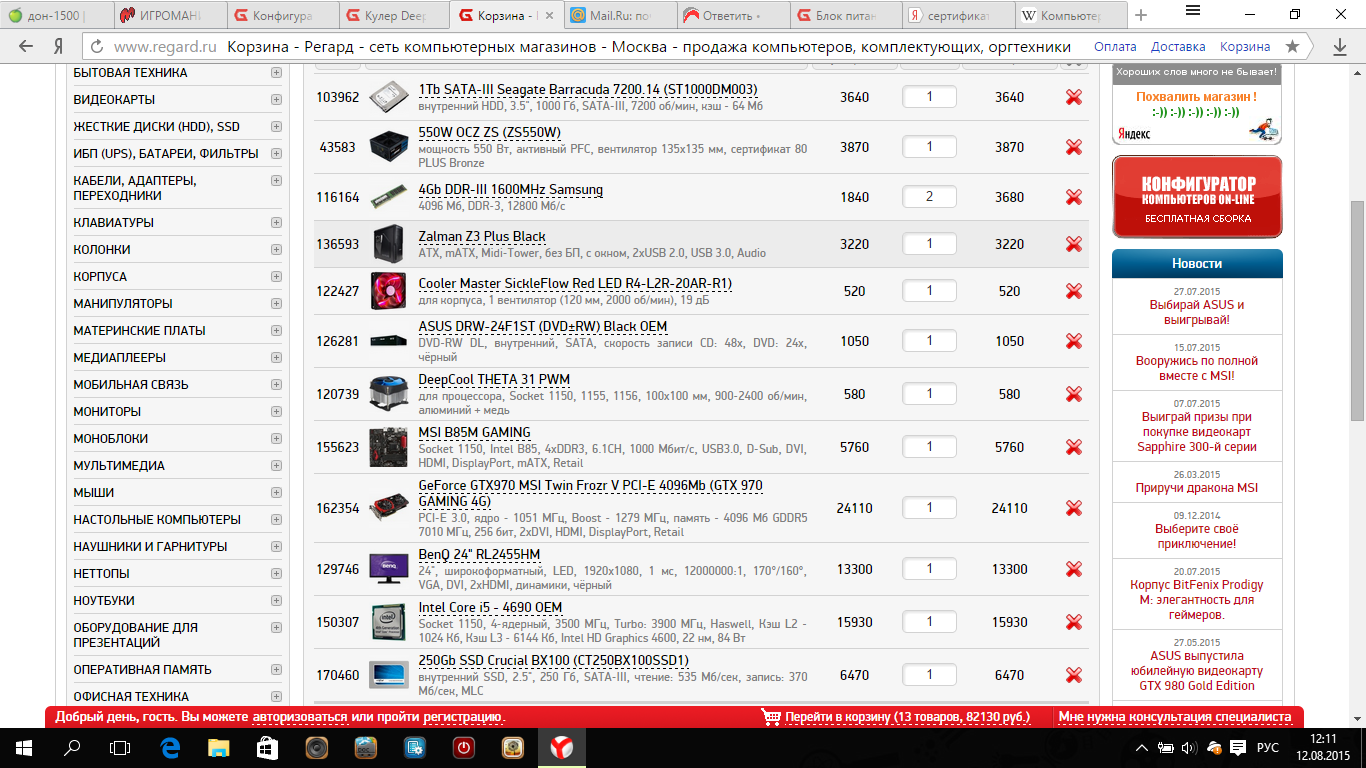Remove Intel Core i5-4690 OEM from cart
Screen dimensions: 1366x768
[1074, 622]
